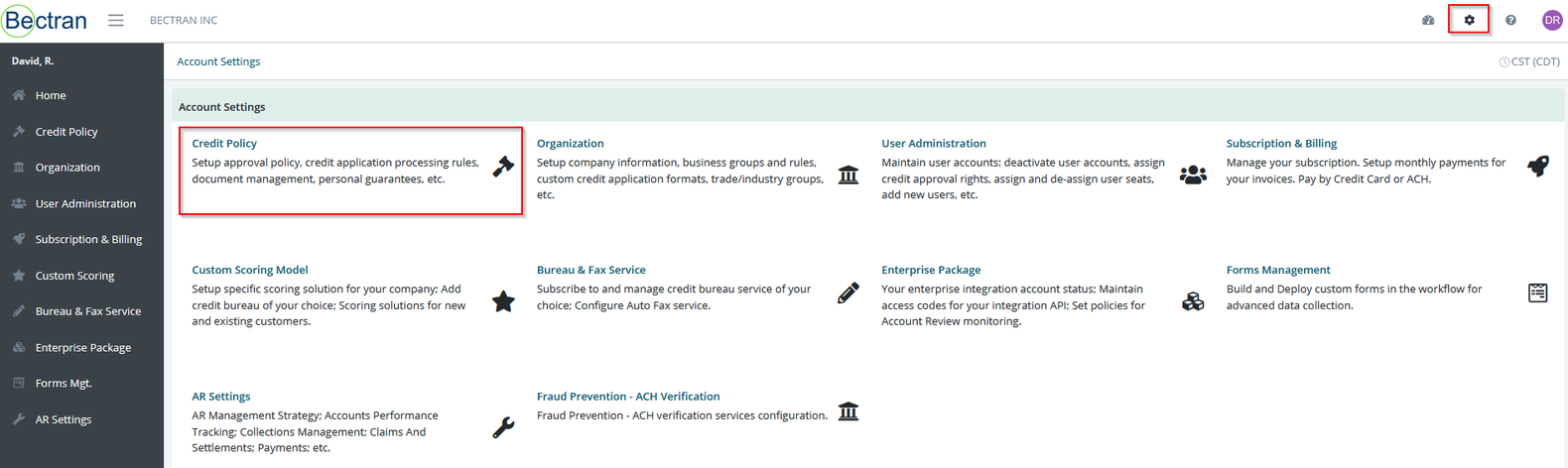Go to Enterprise Package in sidebar
Screen dimensions: 1568x468
click(81, 347)
